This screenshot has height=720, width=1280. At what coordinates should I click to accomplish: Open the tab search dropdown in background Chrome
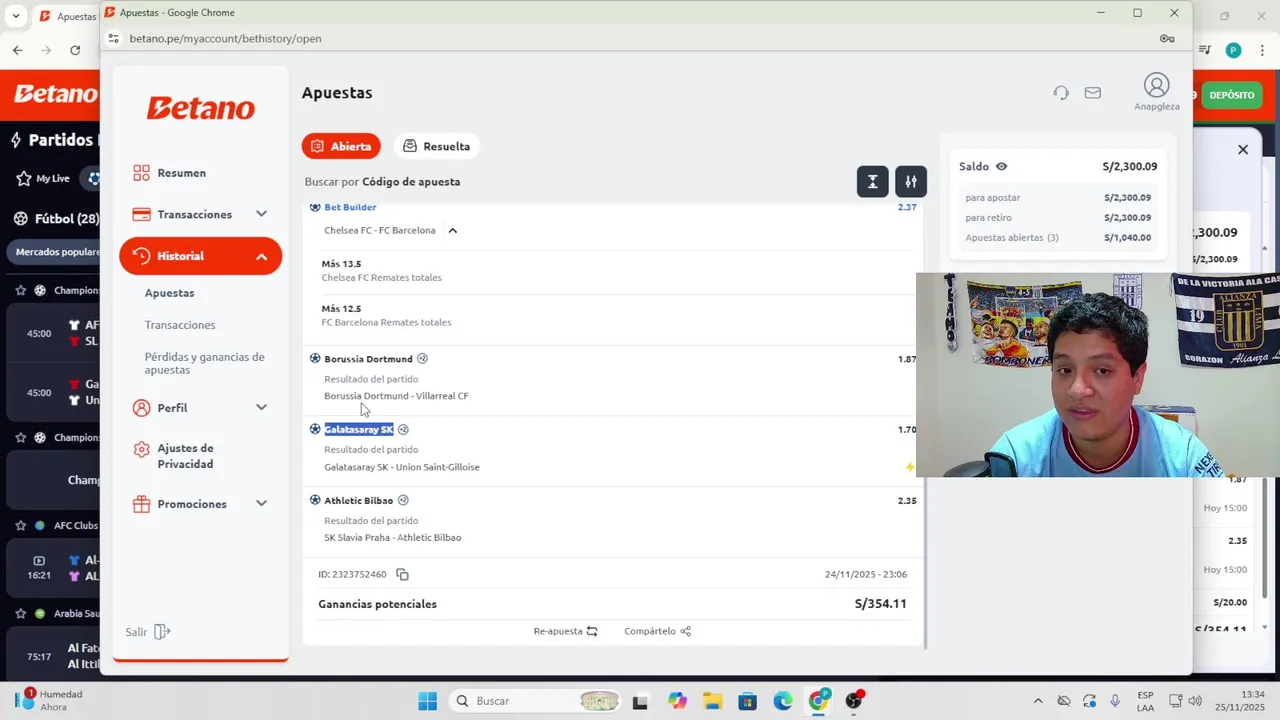click(x=15, y=16)
